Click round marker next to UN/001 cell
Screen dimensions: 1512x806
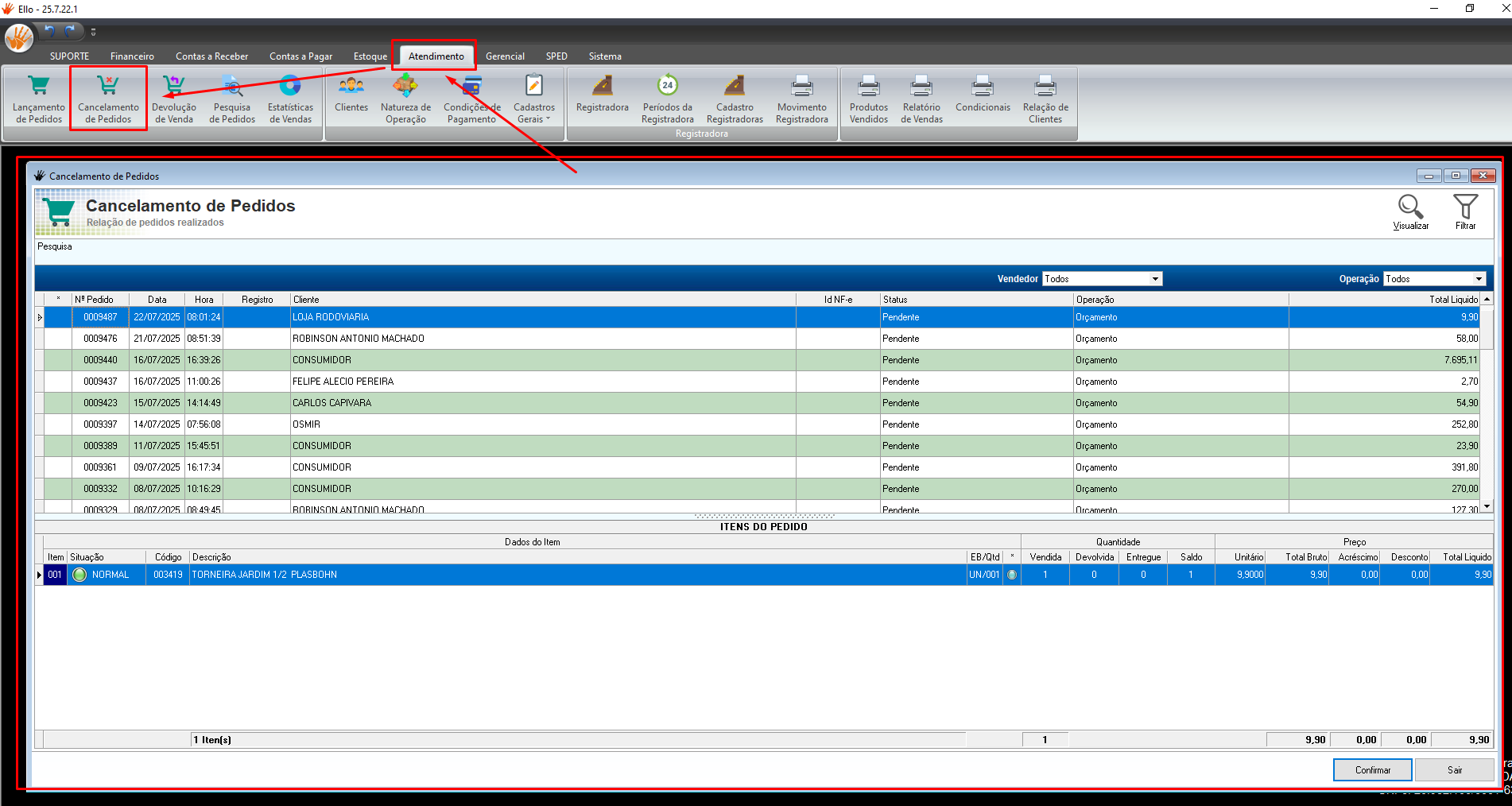[1012, 575]
